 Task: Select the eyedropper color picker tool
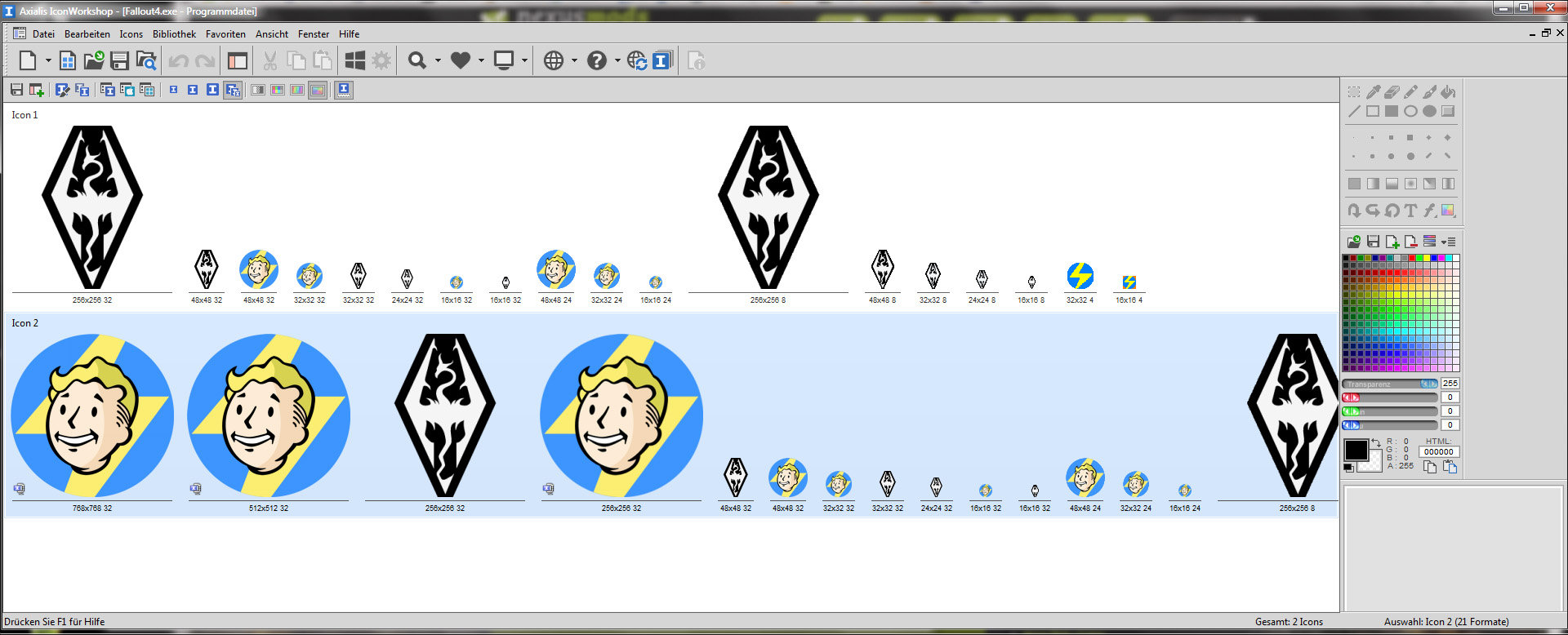tap(1373, 91)
